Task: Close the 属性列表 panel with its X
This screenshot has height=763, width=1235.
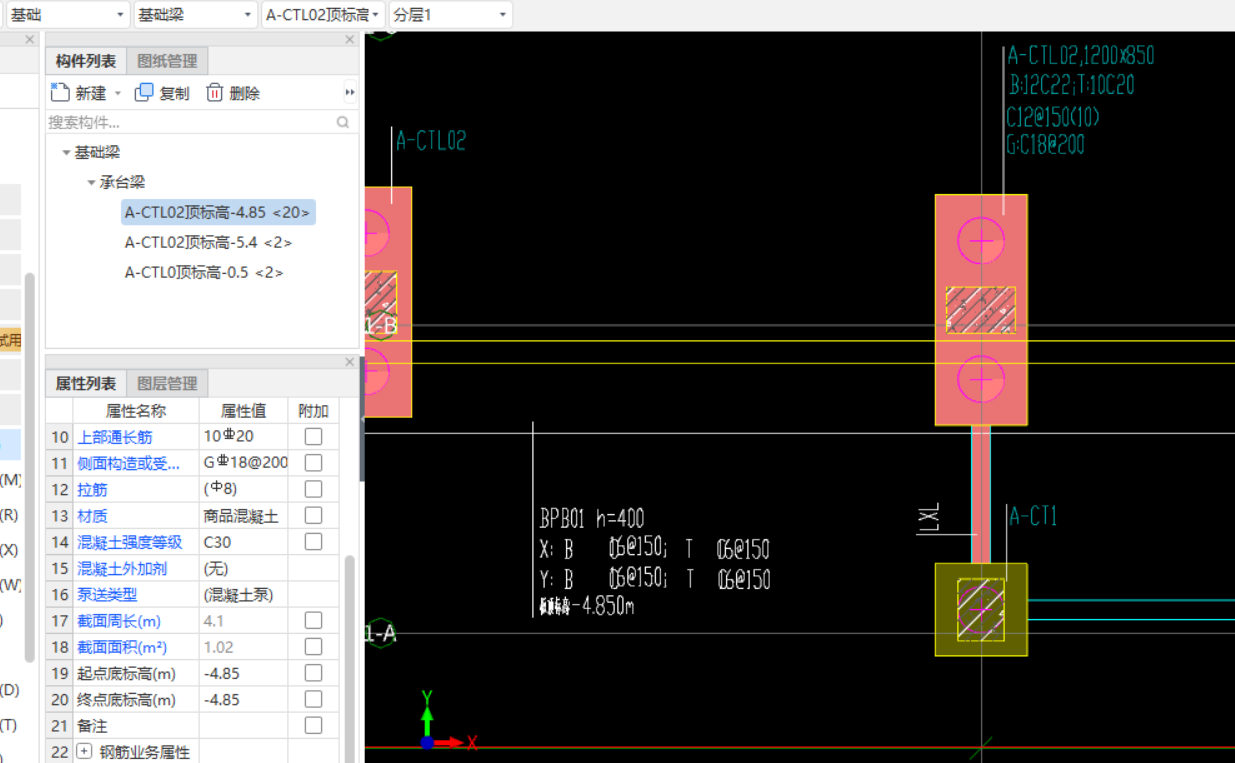Action: click(x=350, y=362)
